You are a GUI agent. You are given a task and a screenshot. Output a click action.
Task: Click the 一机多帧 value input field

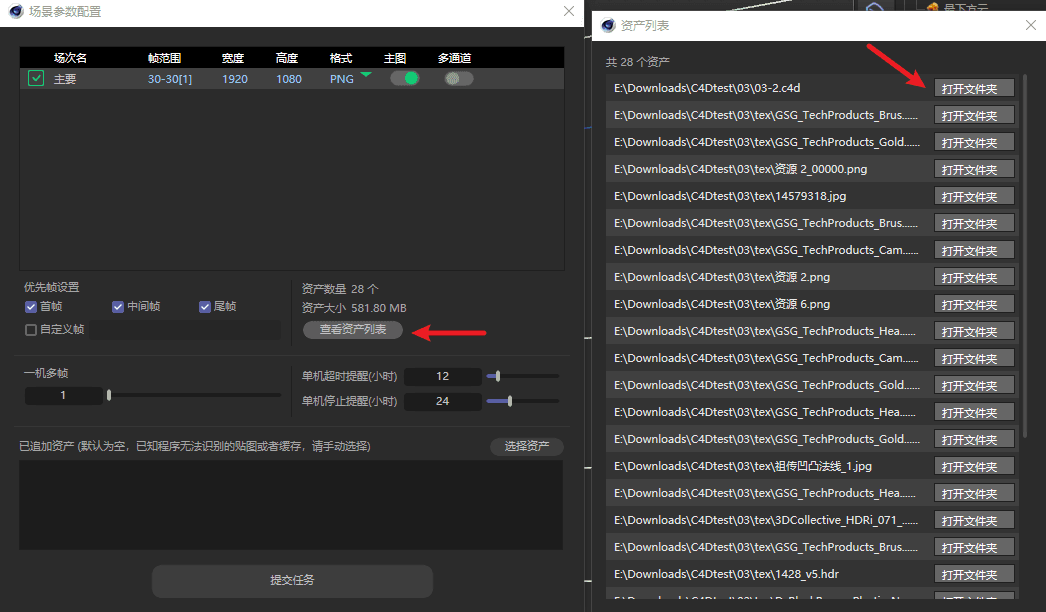point(63,396)
